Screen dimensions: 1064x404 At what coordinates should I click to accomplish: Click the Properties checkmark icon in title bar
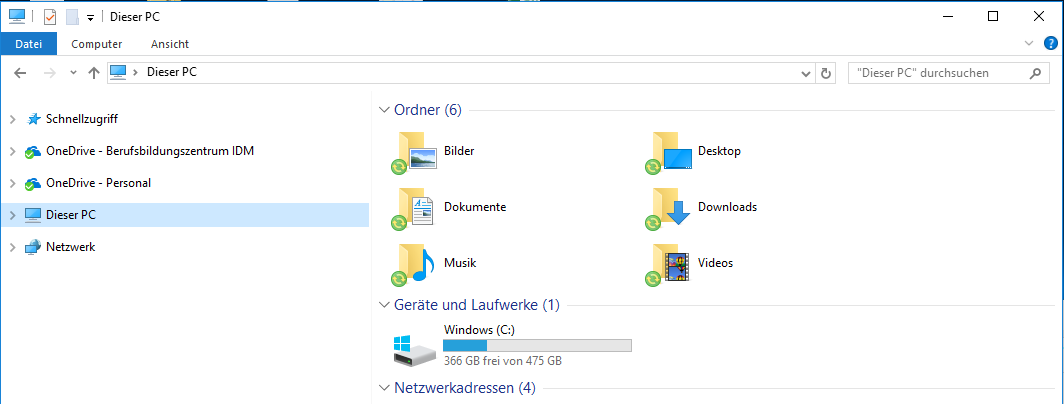(50, 16)
